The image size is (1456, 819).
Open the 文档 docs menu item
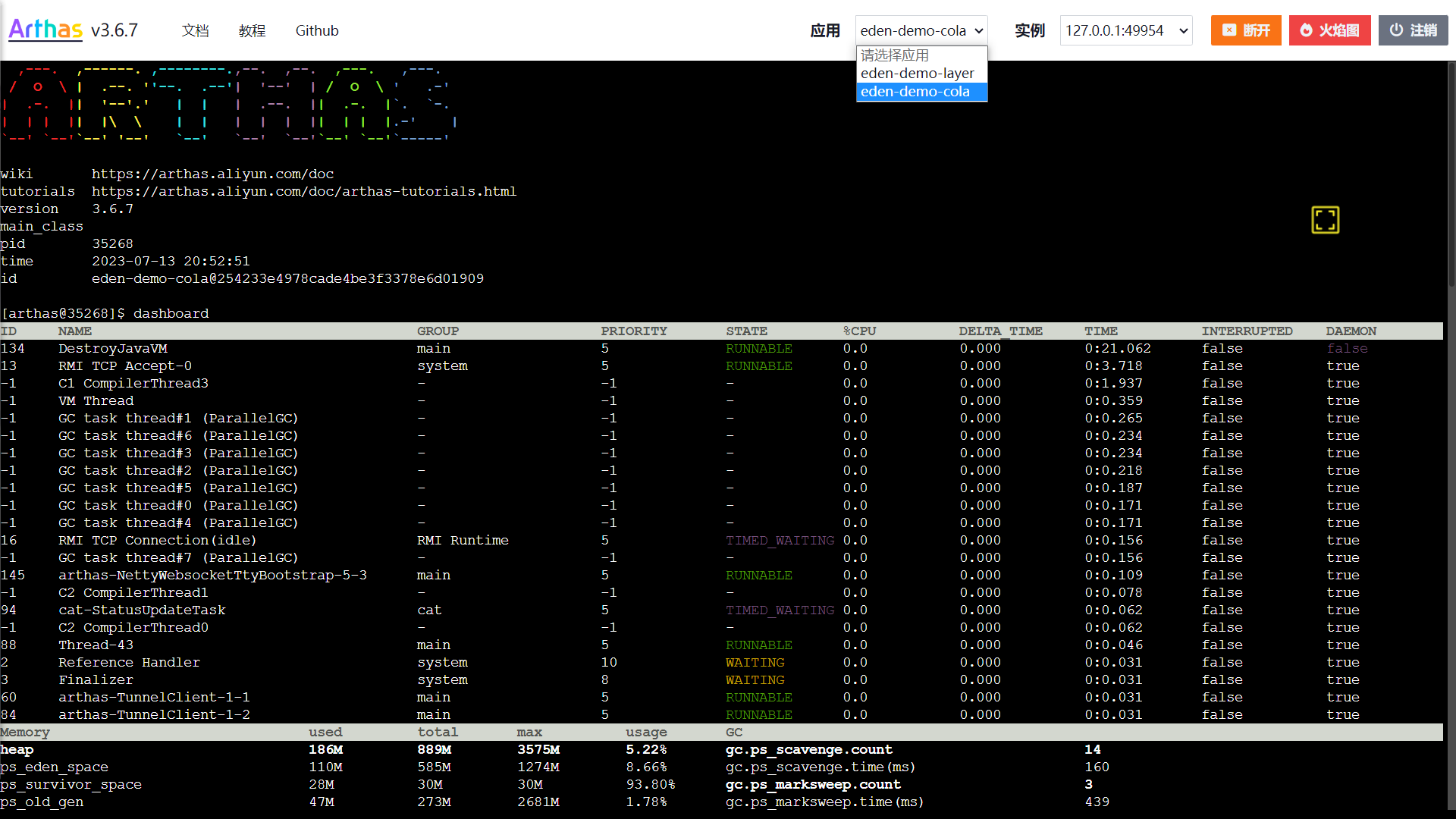pyautogui.click(x=195, y=30)
